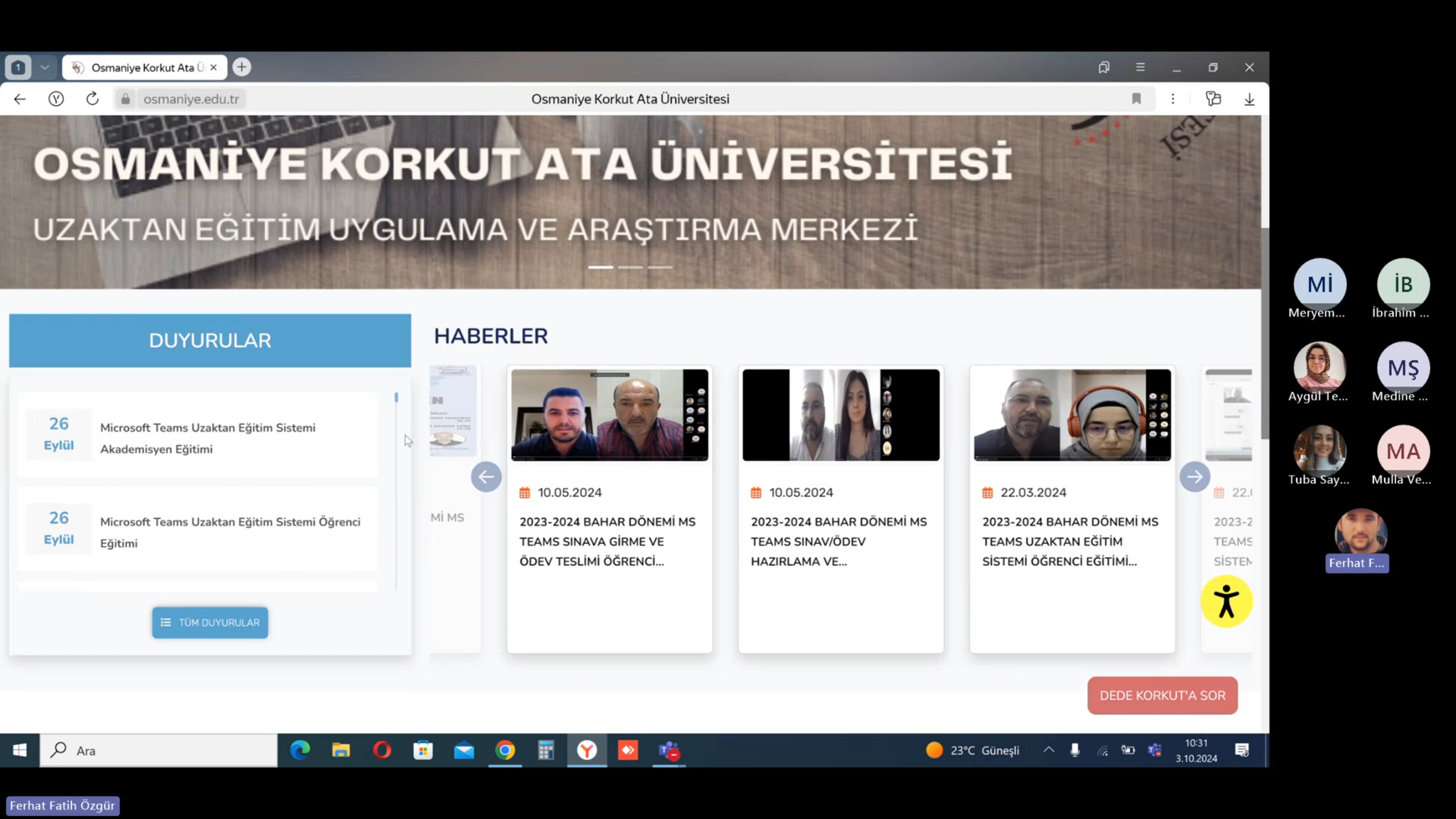
Task: Reload the page with the refresh icon
Action: pyautogui.click(x=92, y=99)
